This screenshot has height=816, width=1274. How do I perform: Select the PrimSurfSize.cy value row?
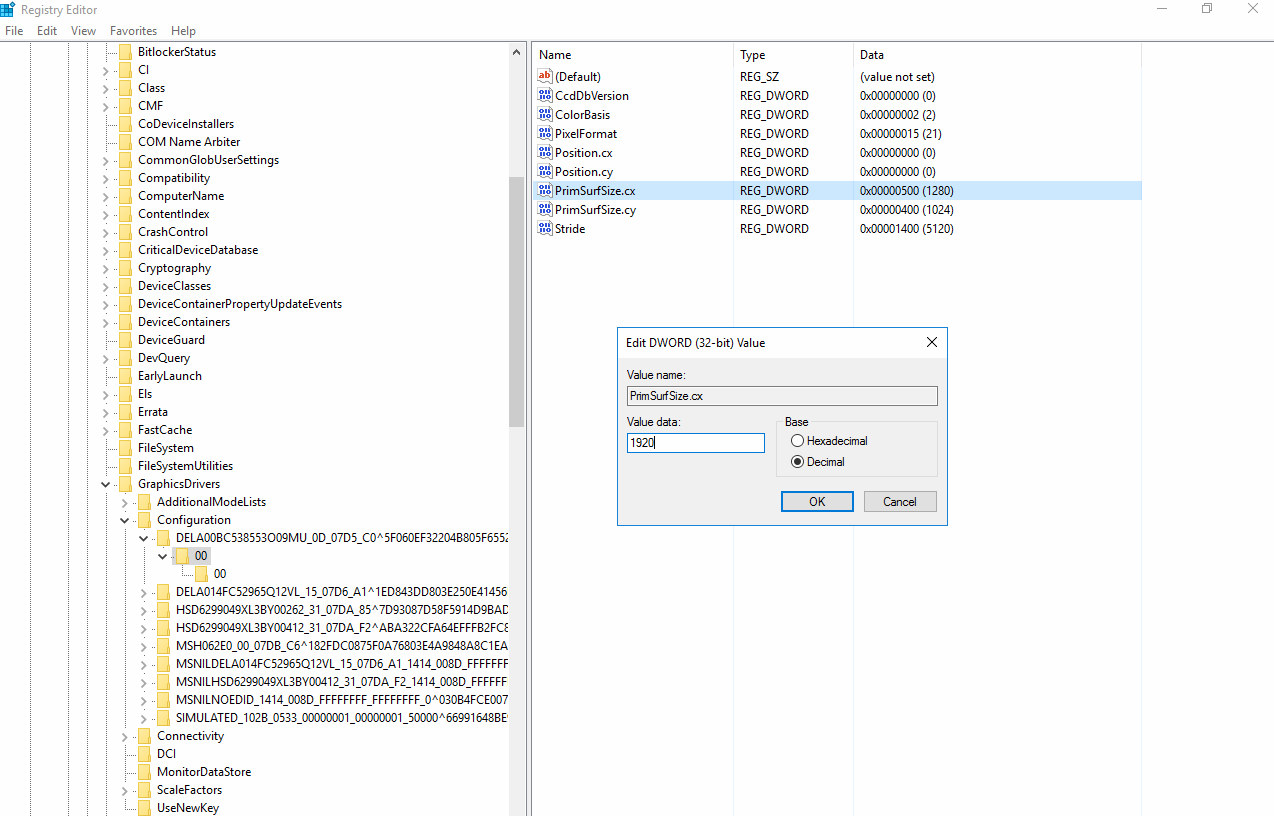tap(837, 210)
